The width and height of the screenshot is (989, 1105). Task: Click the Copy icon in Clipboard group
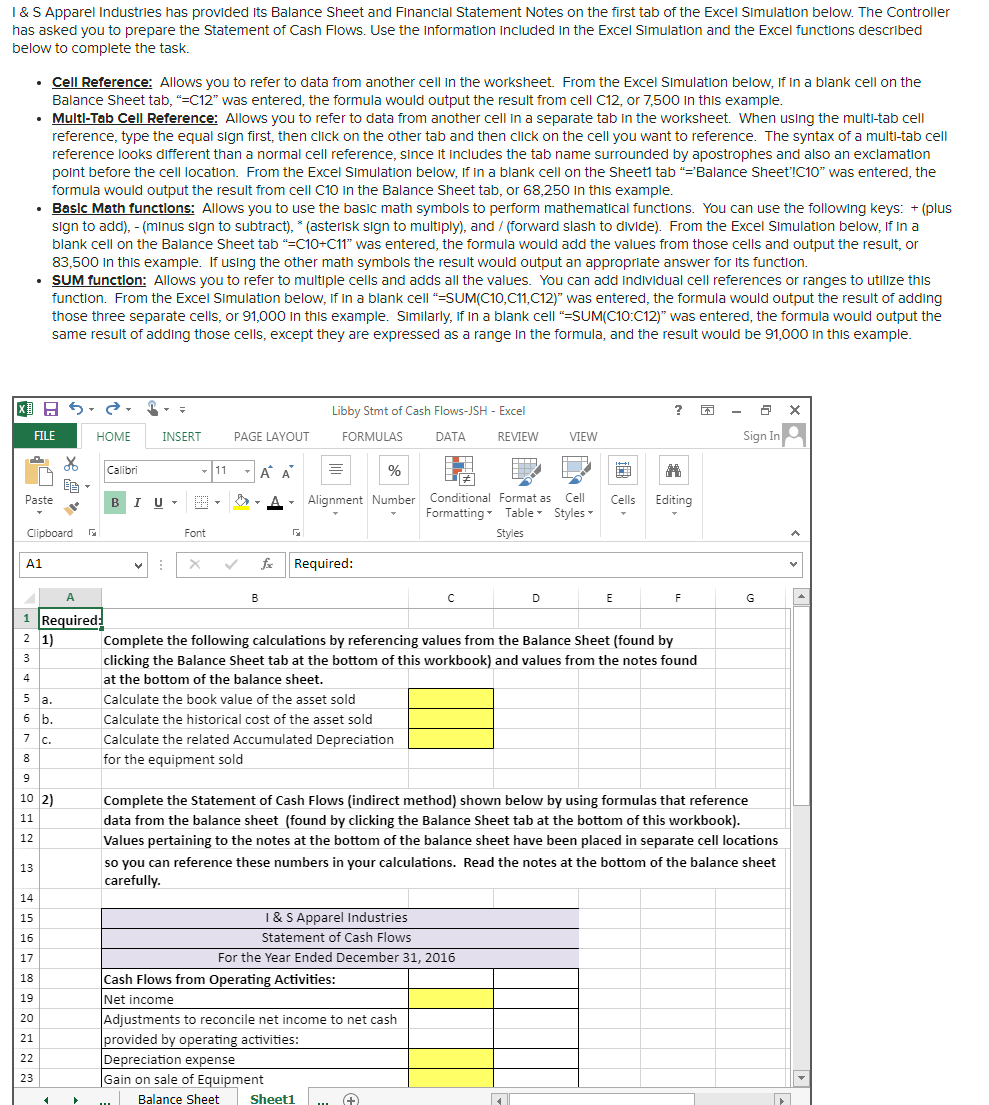pyautogui.click(x=71, y=486)
